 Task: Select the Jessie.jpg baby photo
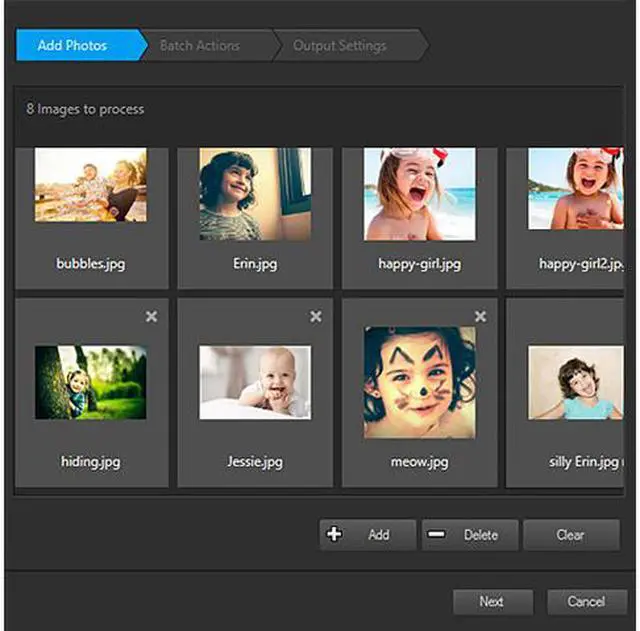pyautogui.click(x=254, y=382)
